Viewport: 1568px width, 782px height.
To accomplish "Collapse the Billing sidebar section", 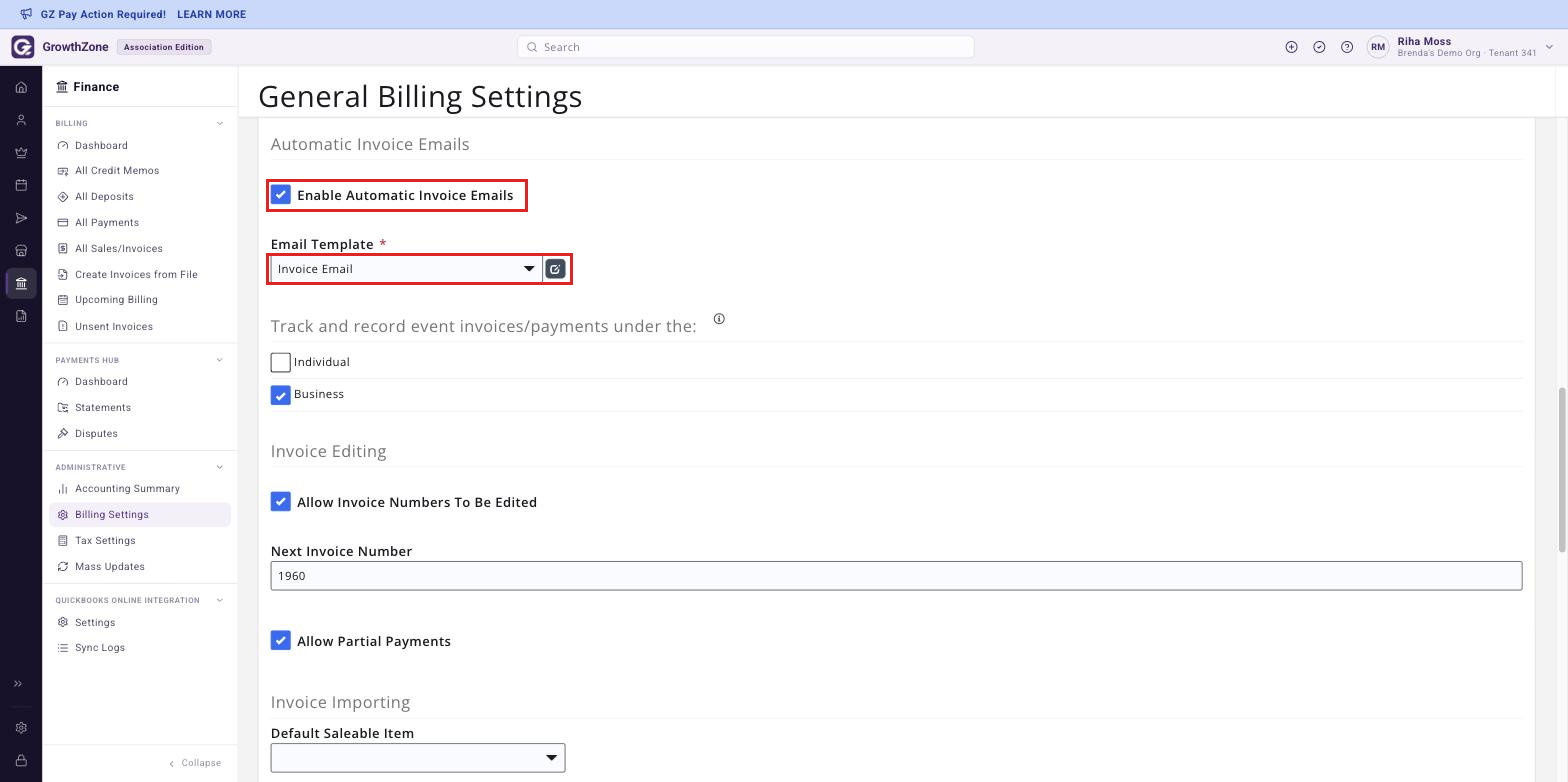I will pyautogui.click(x=220, y=124).
